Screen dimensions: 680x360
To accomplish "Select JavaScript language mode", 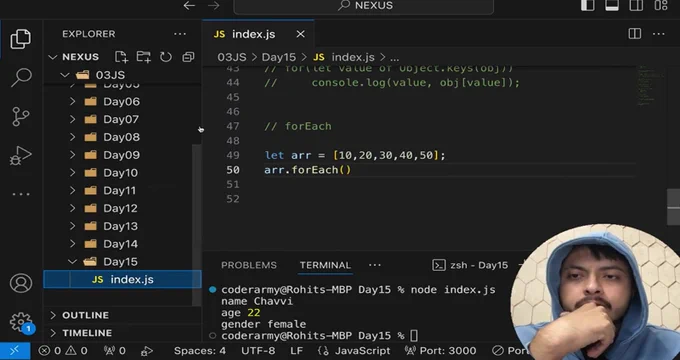I will tap(354, 350).
